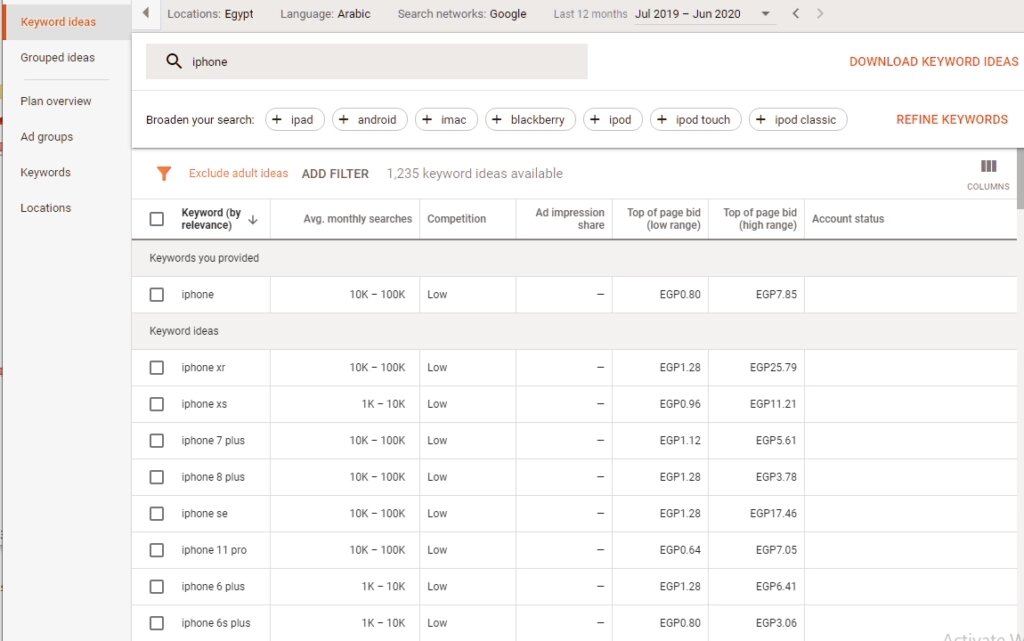This screenshot has width=1024, height=641.
Task: Sort by Competition column header
Action: point(456,219)
